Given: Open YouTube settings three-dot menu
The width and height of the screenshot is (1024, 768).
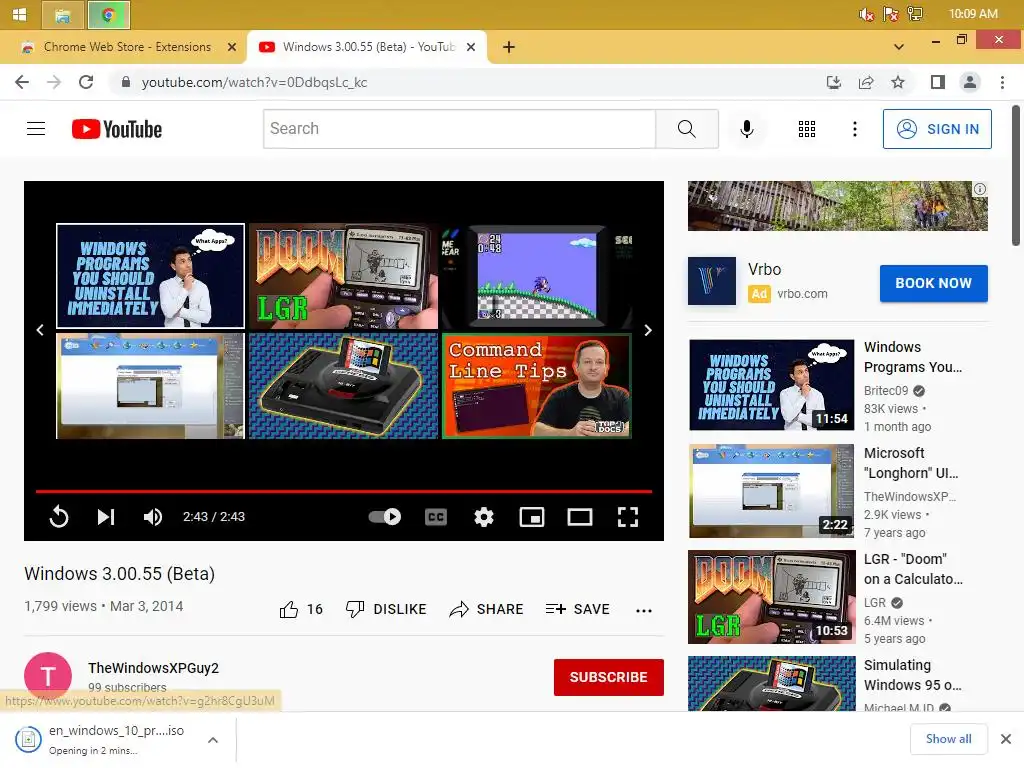Looking at the screenshot, I should 854,129.
